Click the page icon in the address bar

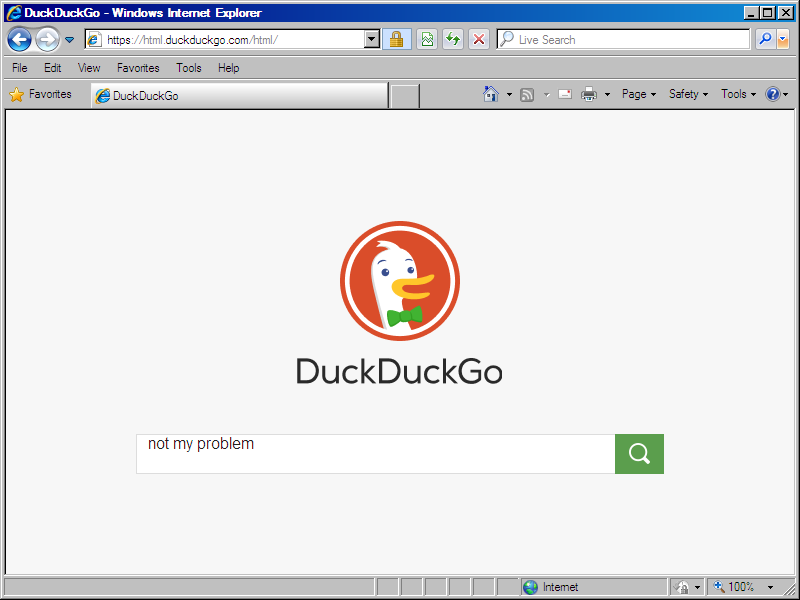[x=94, y=40]
